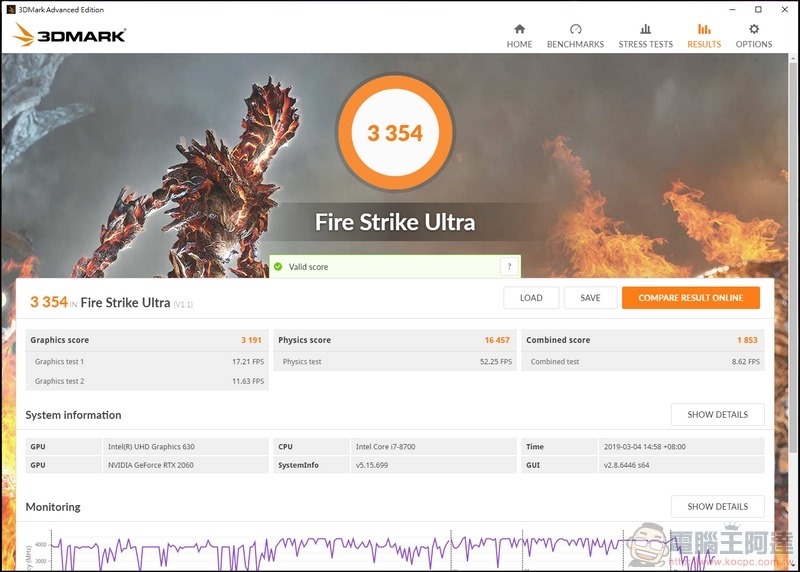Select the Combined test row
Viewport: 800px width, 572px height.
coord(643,362)
